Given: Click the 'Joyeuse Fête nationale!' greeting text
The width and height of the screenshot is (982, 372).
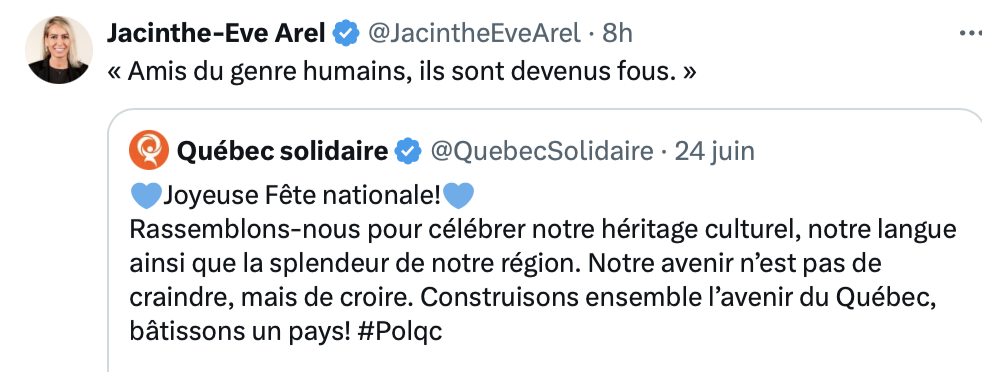Looking at the screenshot, I should [x=302, y=196].
